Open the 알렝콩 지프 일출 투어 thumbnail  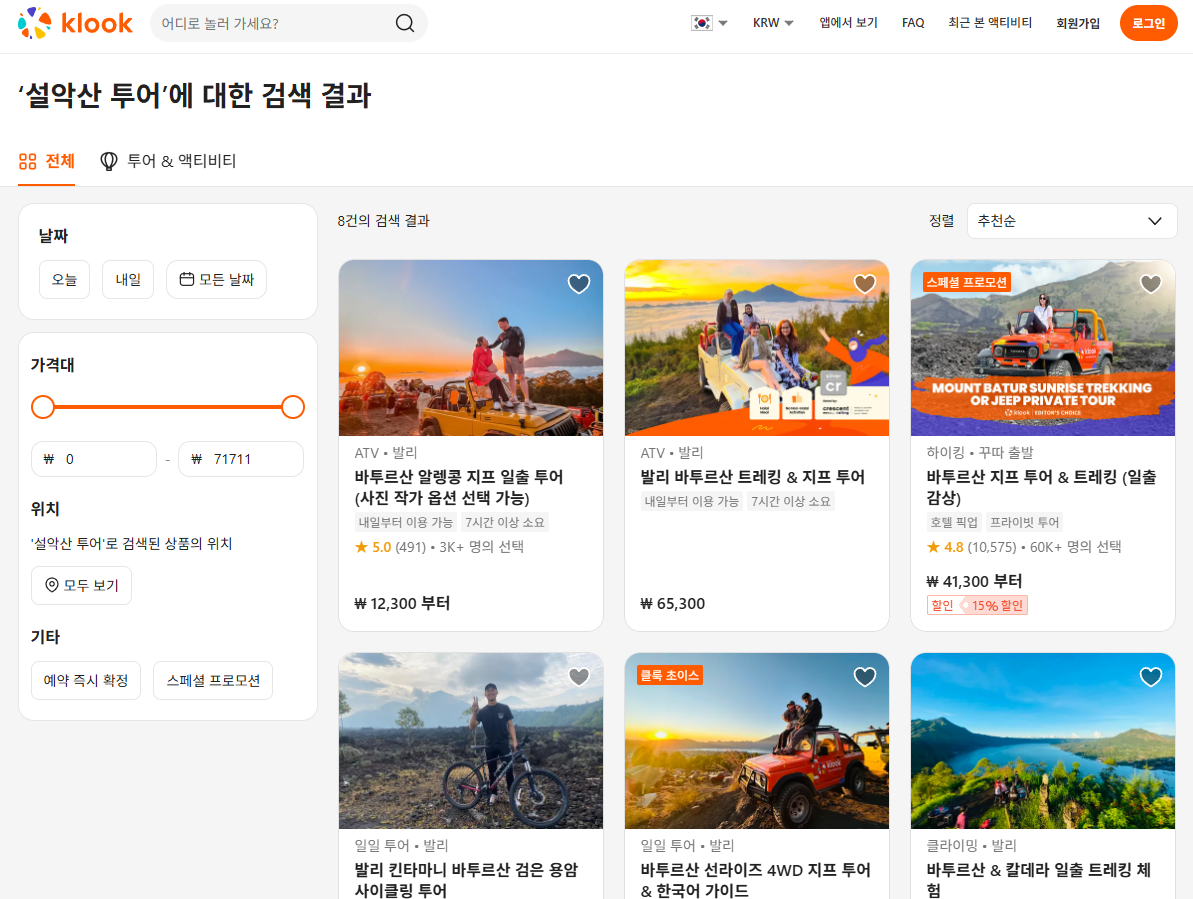[x=471, y=348]
